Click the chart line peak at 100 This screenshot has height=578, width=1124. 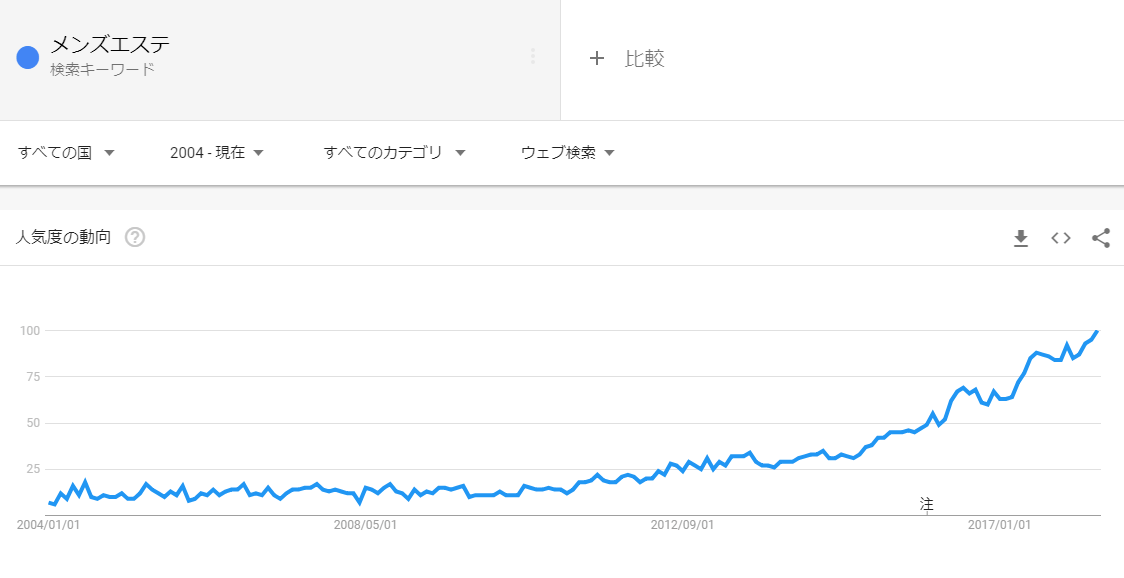click(1097, 331)
